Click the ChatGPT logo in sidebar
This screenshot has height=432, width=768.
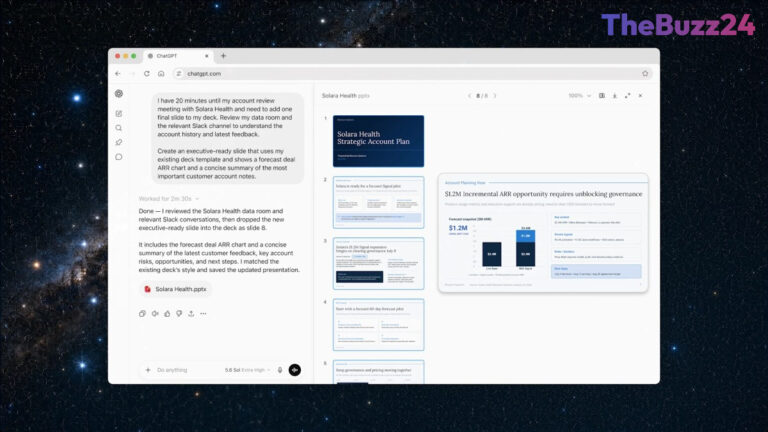(119, 94)
